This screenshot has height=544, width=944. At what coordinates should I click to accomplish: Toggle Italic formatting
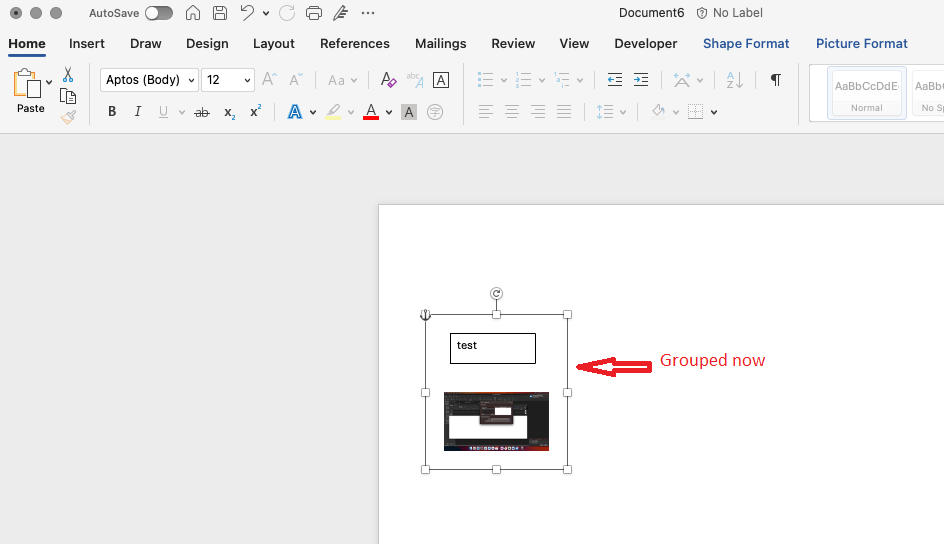pyautogui.click(x=138, y=111)
